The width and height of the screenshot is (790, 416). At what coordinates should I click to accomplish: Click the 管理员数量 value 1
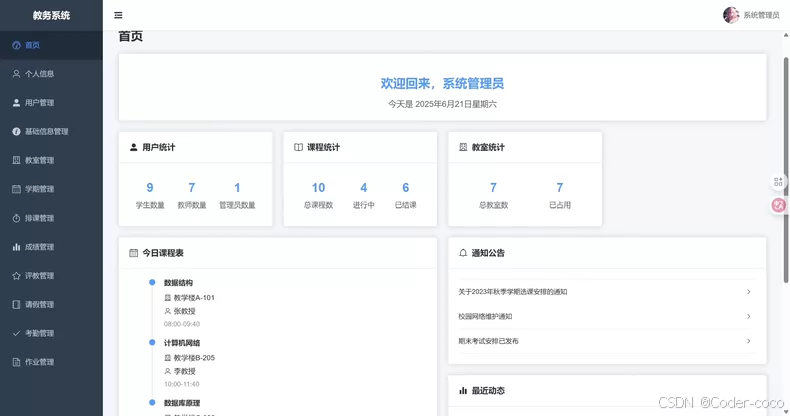[237, 187]
